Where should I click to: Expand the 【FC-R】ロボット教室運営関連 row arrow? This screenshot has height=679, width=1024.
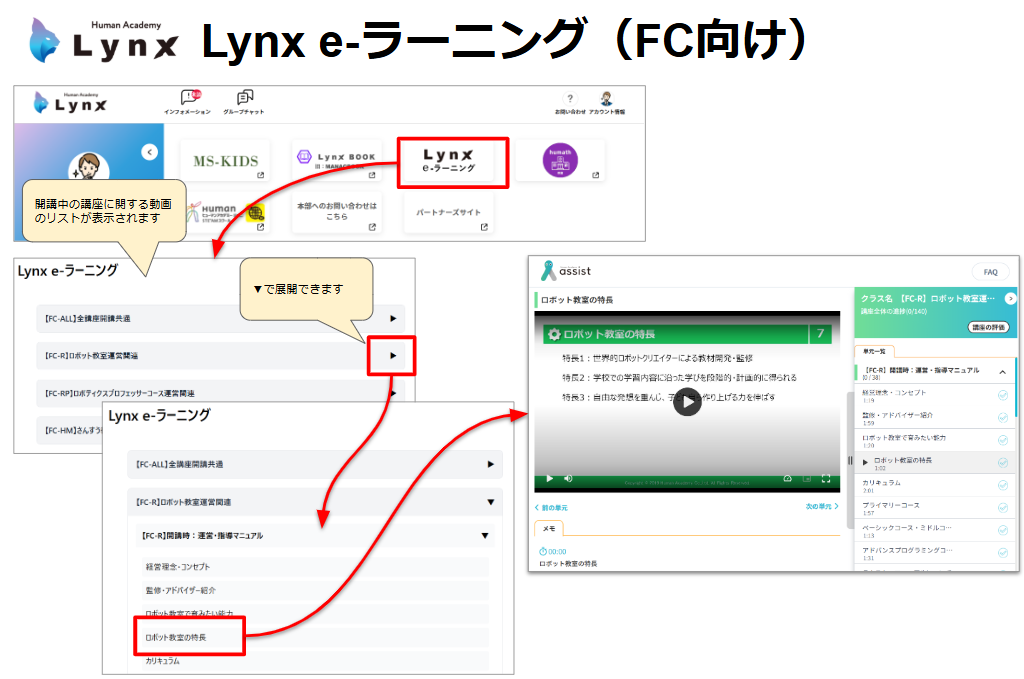[x=392, y=355]
